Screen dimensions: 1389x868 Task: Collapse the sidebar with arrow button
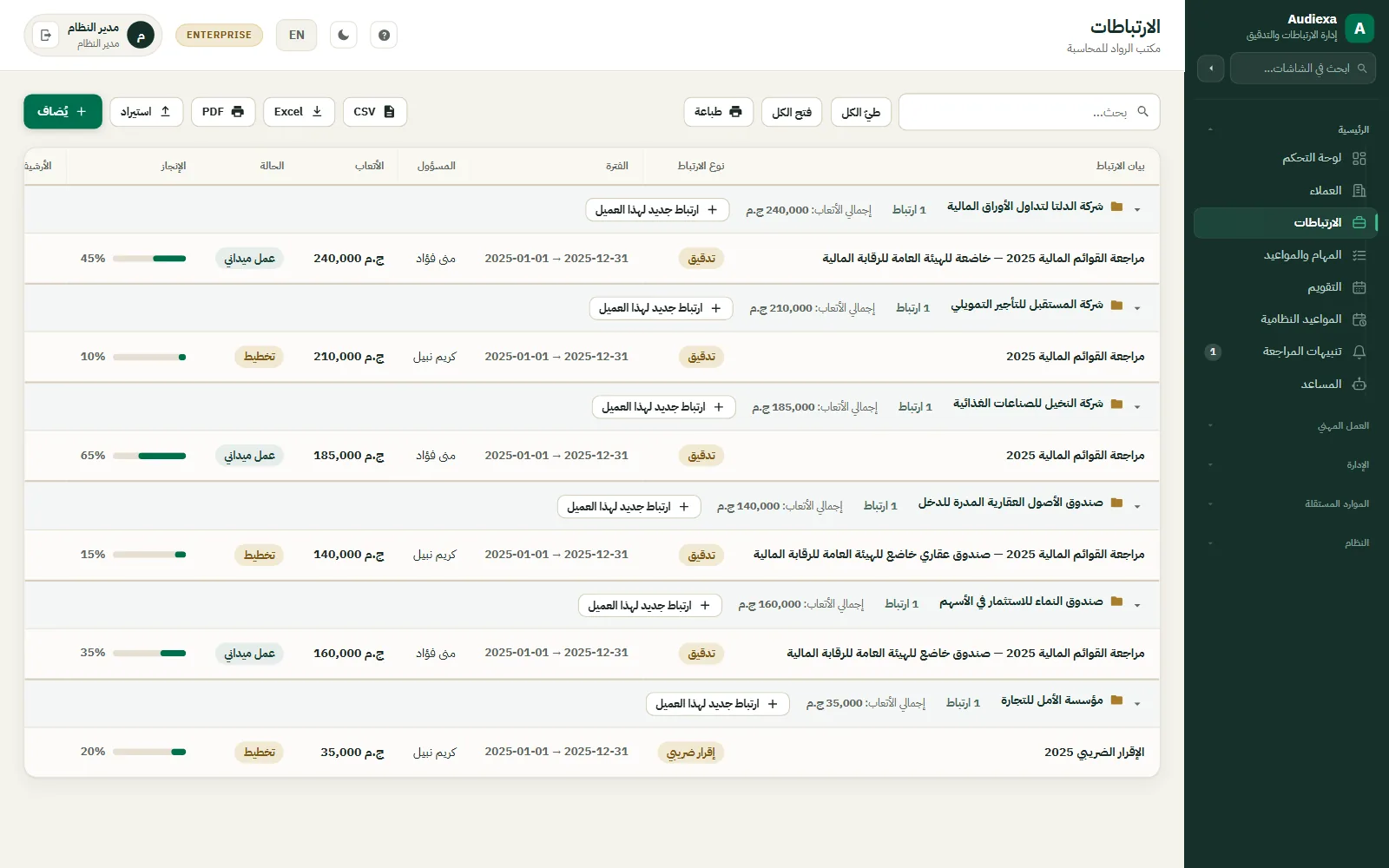pyautogui.click(x=1210, y=69)
